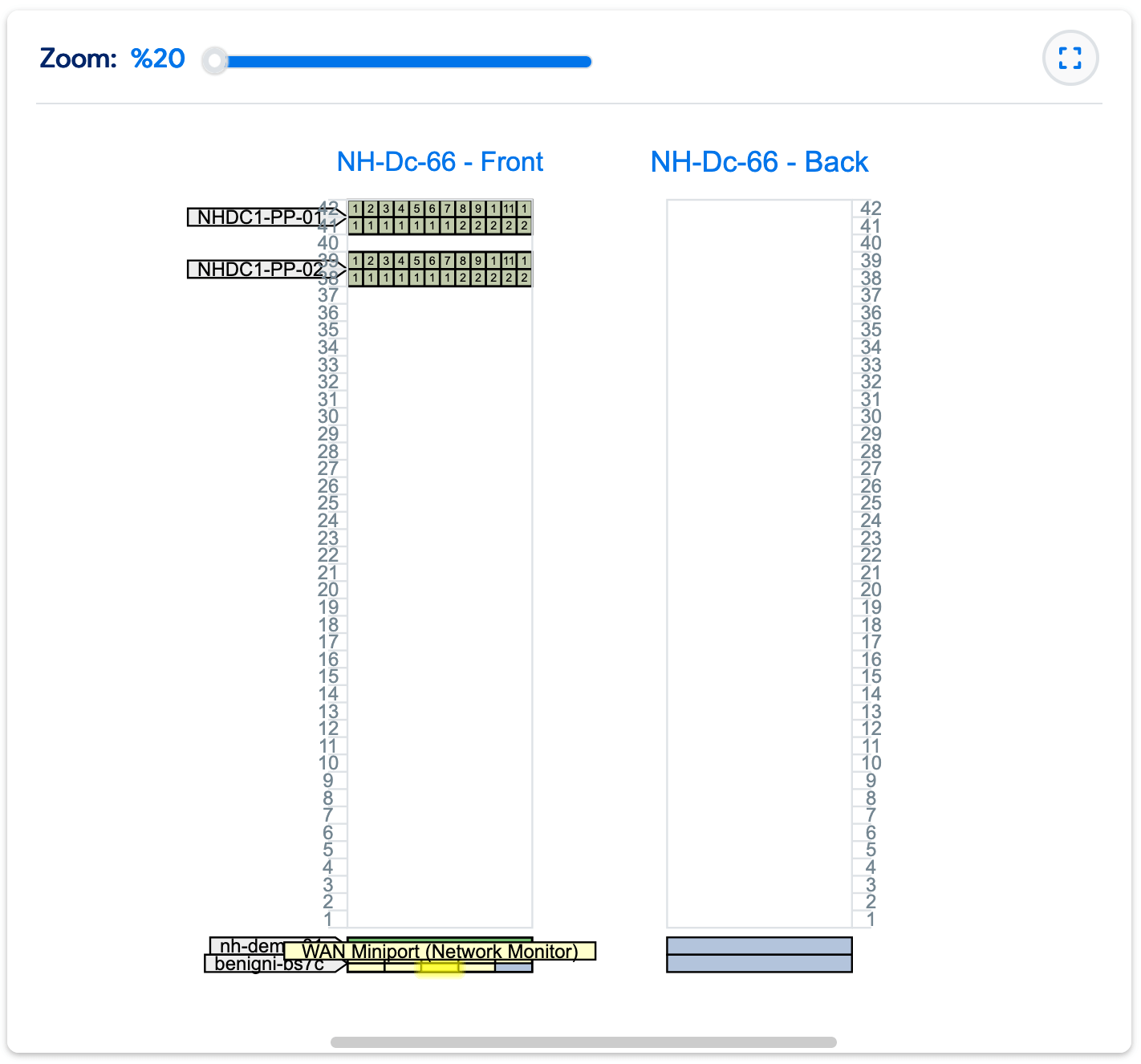
Task: Open the NH-Dc-66 - Back rack title
Action: (x=760, y=162)
